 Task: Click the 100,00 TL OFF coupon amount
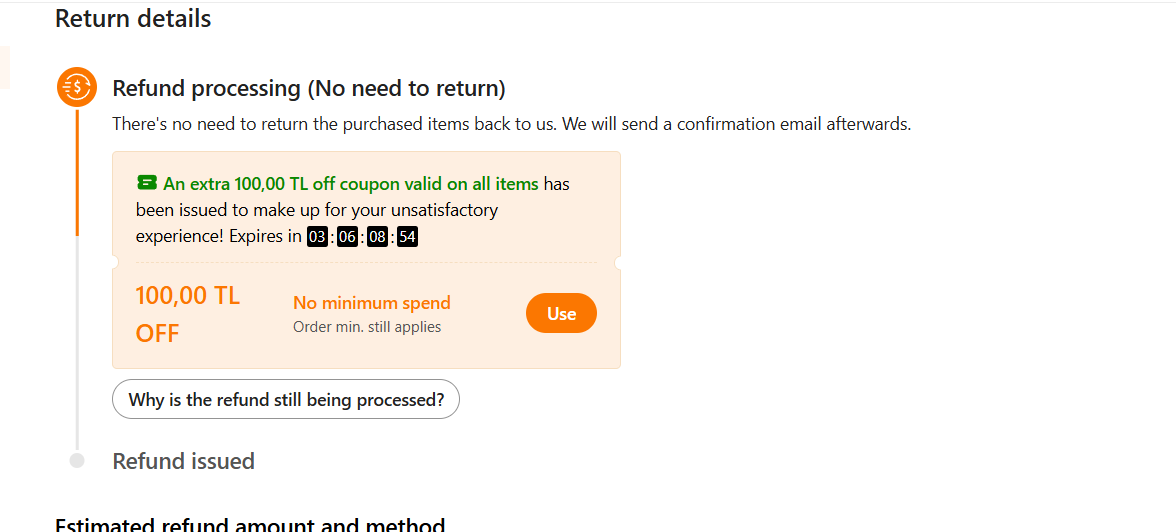click(x=188, y=314)
